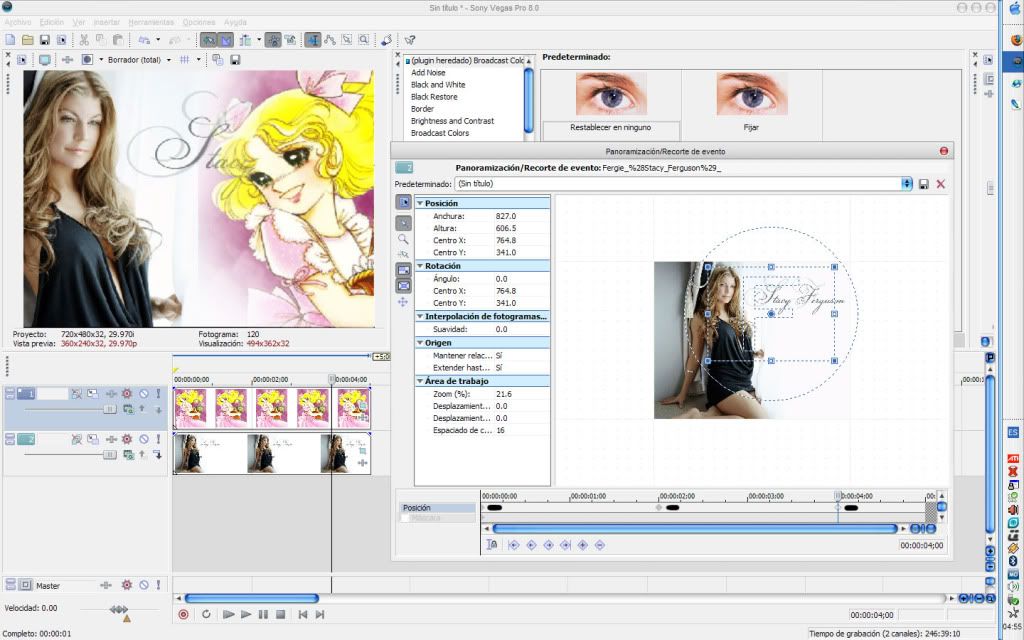Select the Restablecer en ninguno preset thumbnail
The width and height of the screenshot is (1024, 640).
pos(611,104)
